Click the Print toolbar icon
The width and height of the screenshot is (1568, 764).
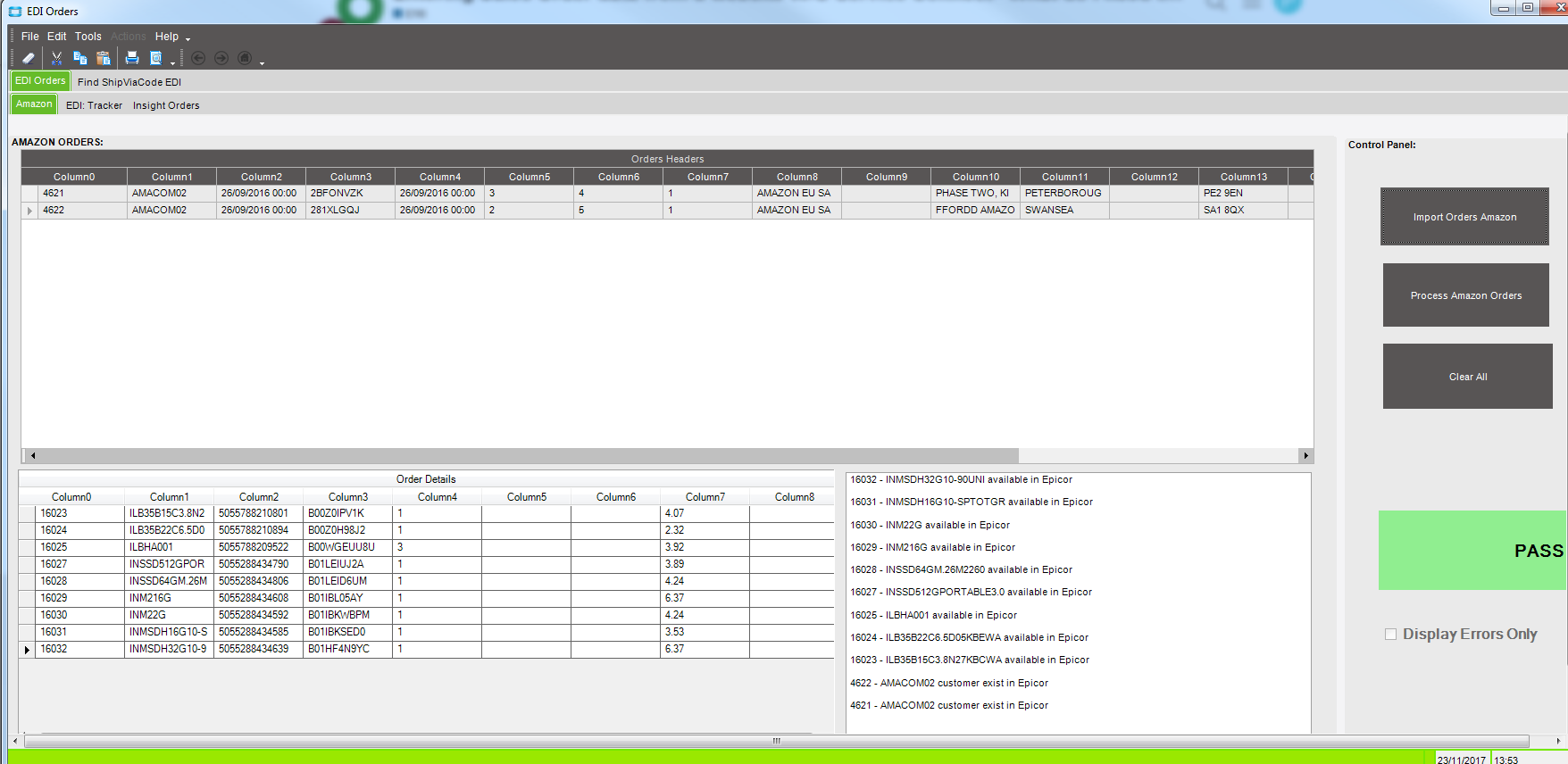pyautogui.click(x=132, y=58)
